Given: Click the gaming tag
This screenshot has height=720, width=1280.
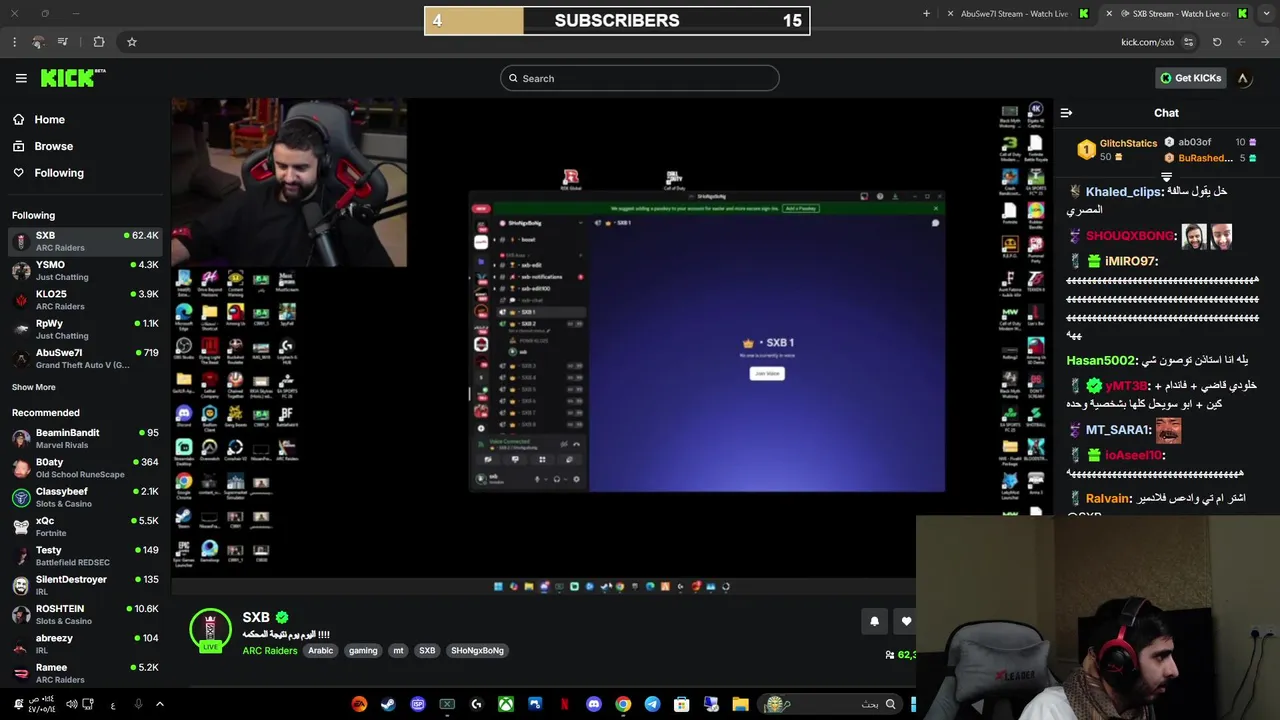Looking at the screenshot, I should point(363,651).
